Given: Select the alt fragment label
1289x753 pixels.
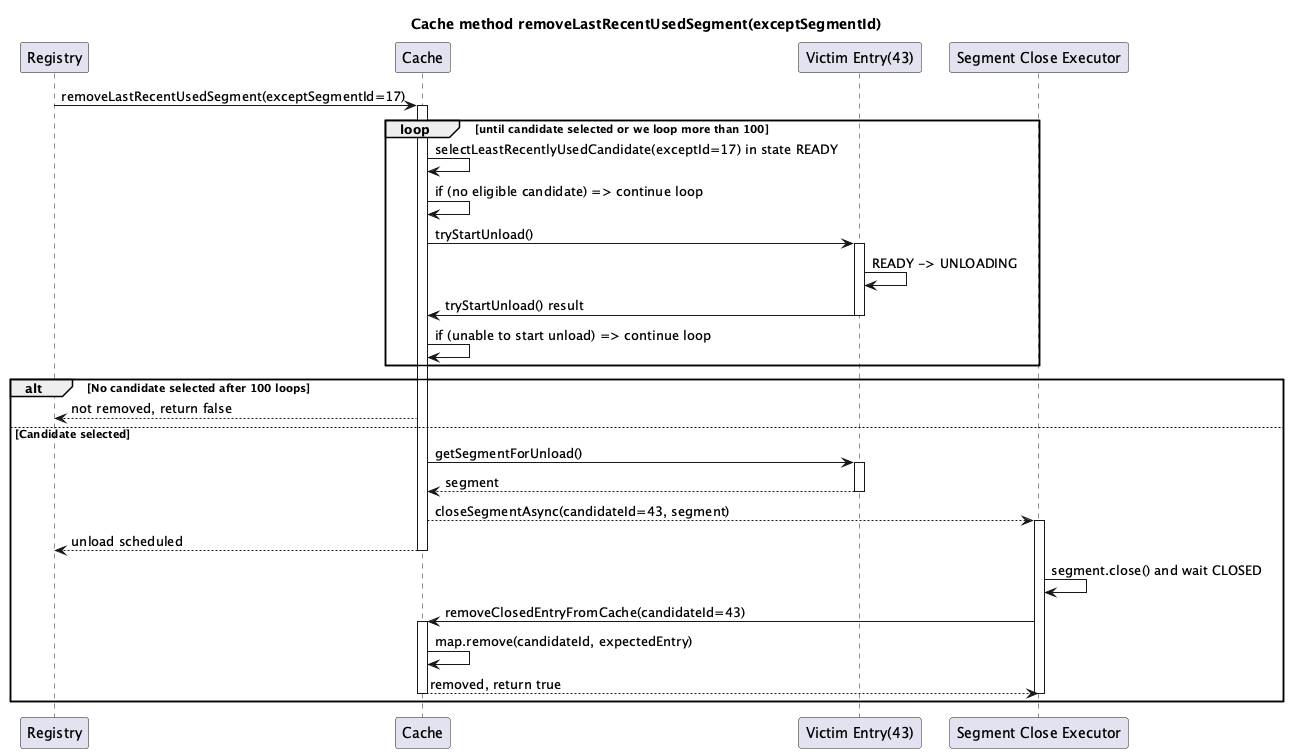Looking at the screenshot, I should coord(33,388).
